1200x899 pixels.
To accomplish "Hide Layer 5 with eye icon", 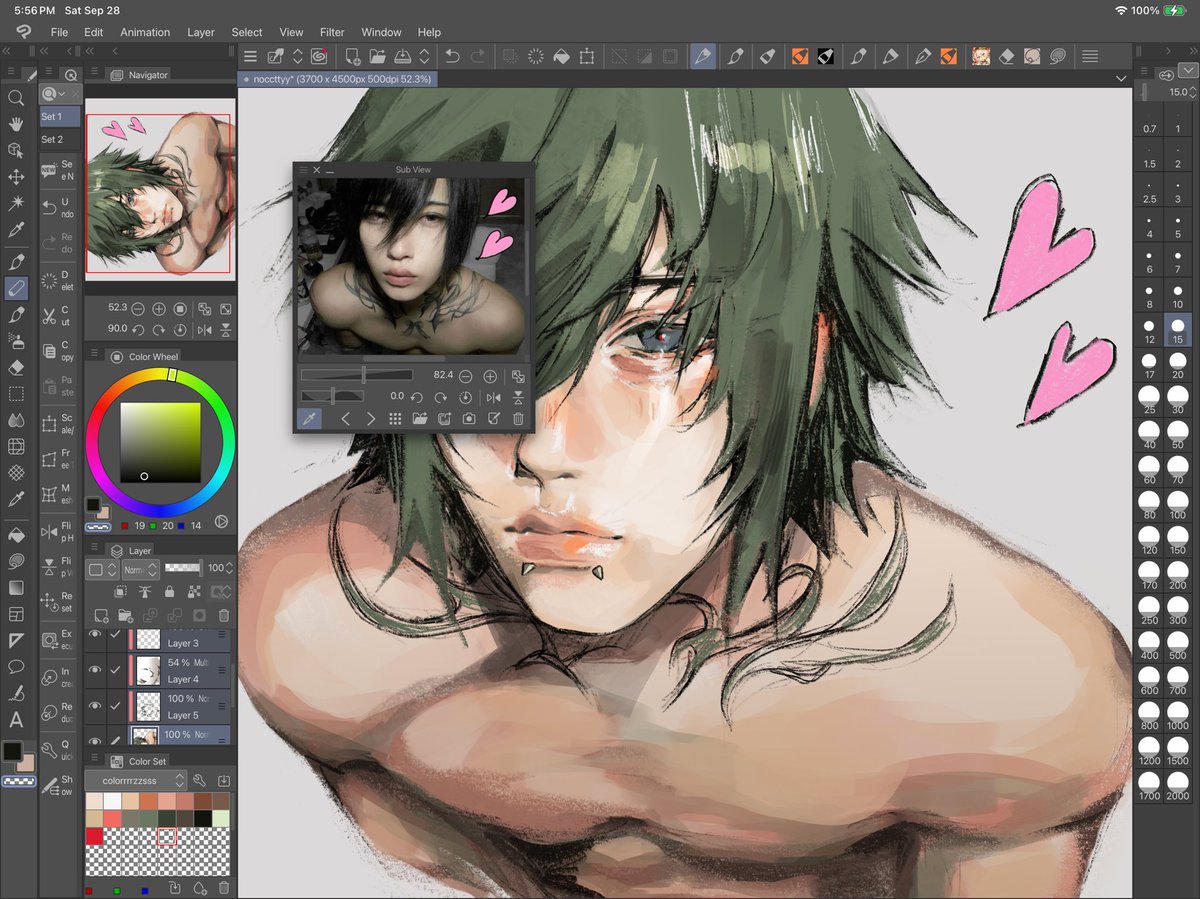I will 96,706.
